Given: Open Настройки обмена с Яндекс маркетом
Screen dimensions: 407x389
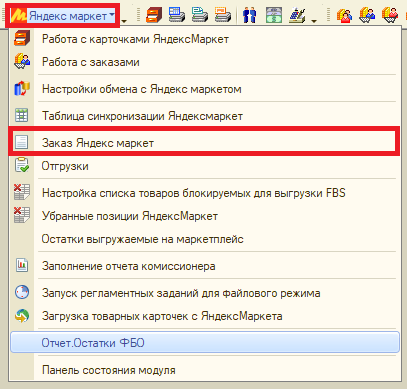Looking at the screenshot, I should pyautogui.click(x=205, y=89).
